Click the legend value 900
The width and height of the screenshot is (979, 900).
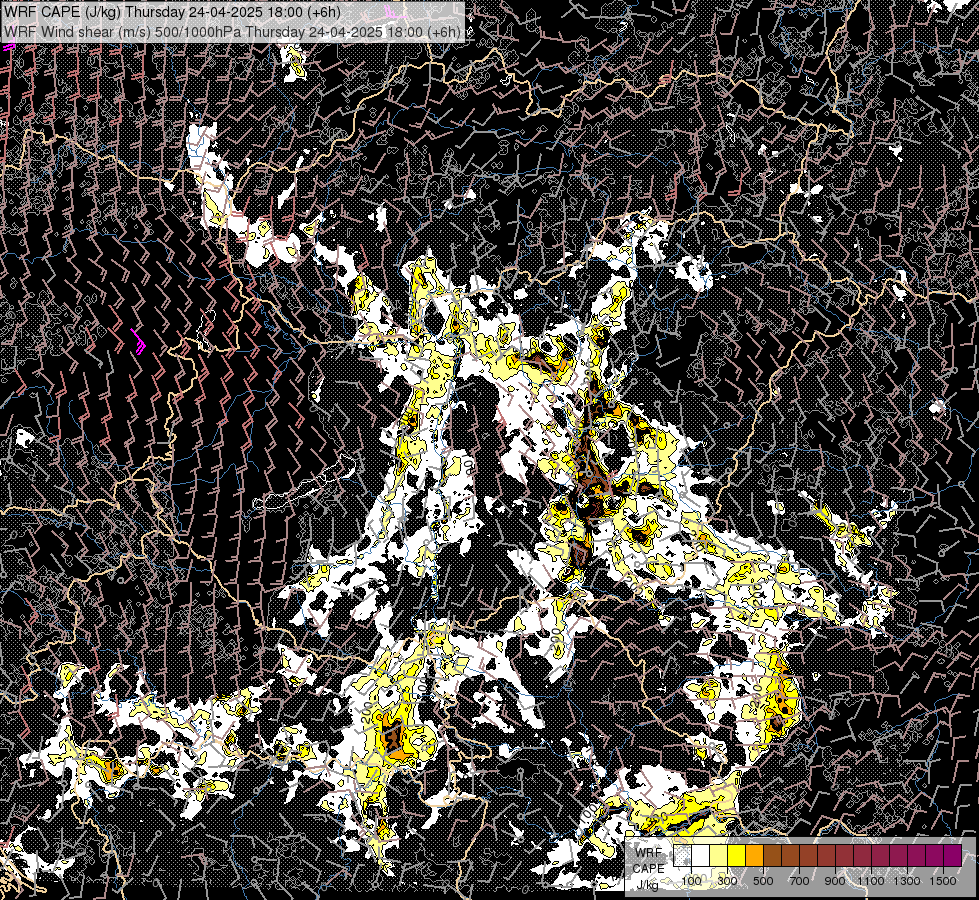(x=835, y=881)
